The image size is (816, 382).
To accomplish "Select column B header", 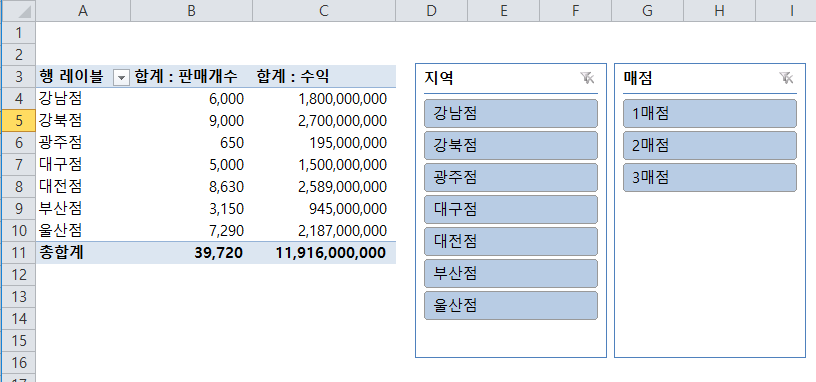I will 192,11.
